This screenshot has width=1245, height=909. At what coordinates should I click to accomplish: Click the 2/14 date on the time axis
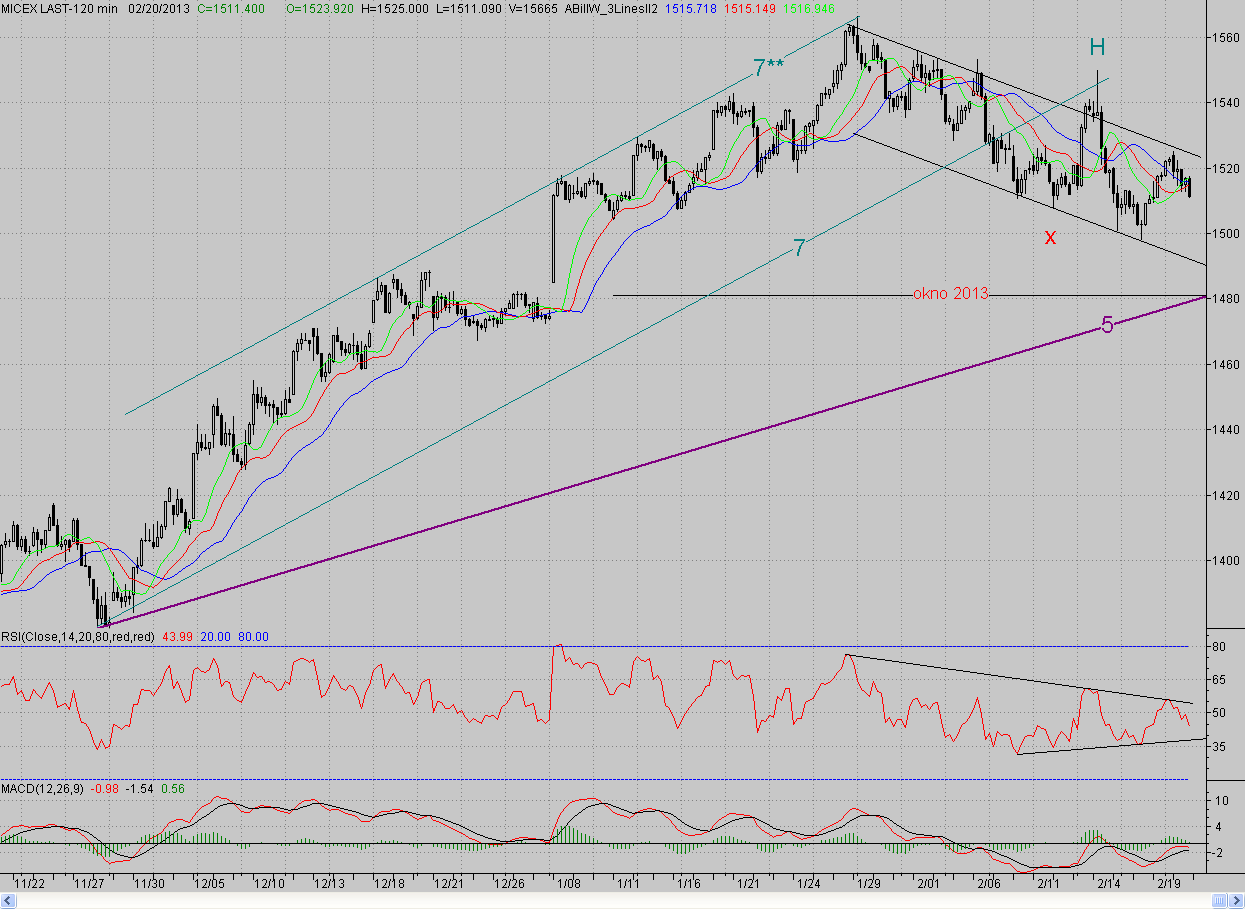tap(1108, 884)
